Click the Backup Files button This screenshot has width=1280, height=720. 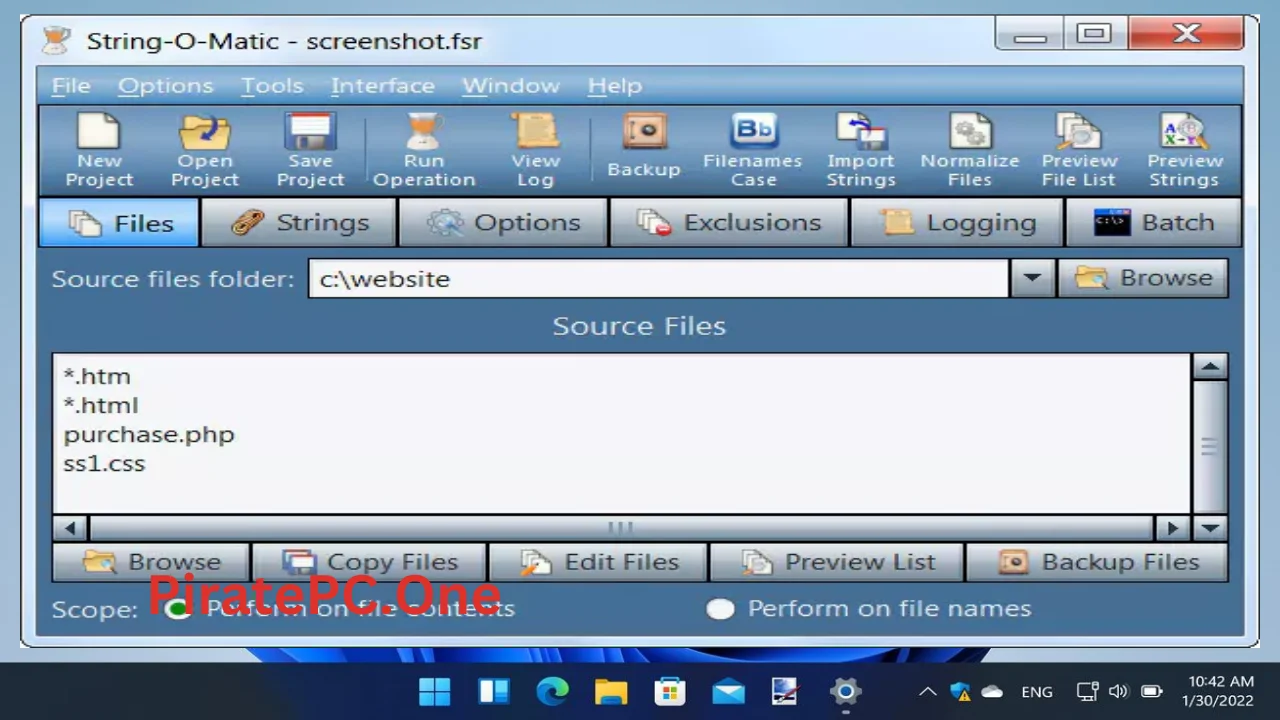(1097, 562)
